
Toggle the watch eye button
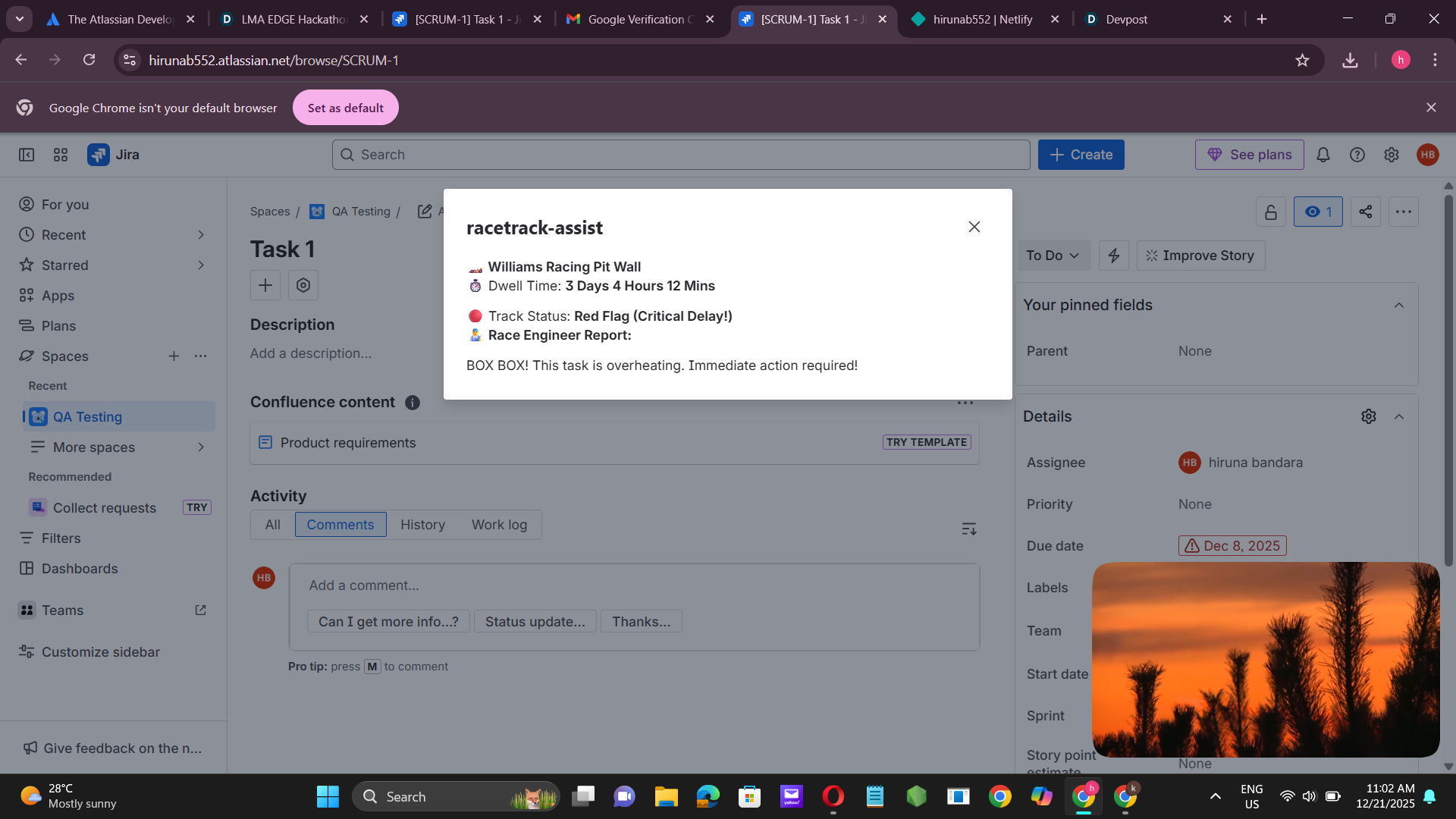pyautogui.click(x=1317, y=212)
